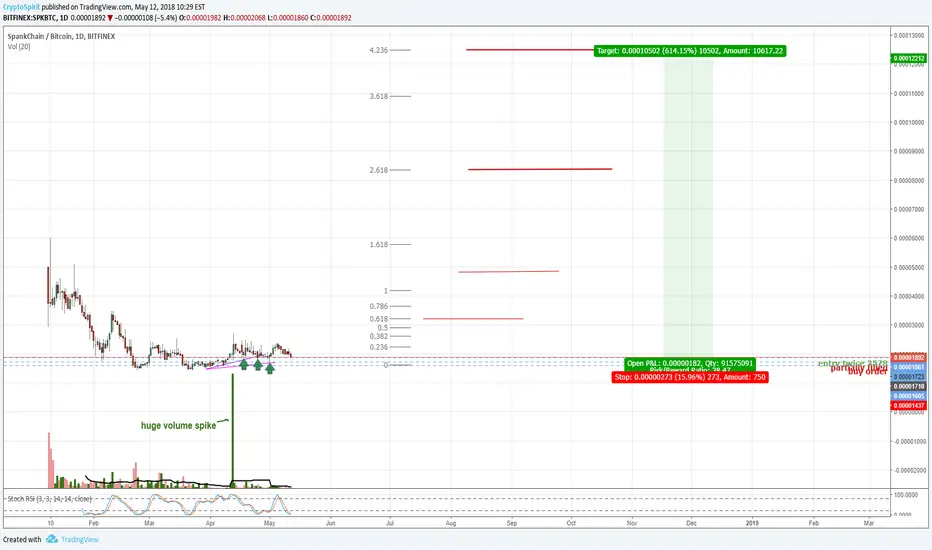Click the 100.0000 Stoch RSI scale value

[906, 495]
